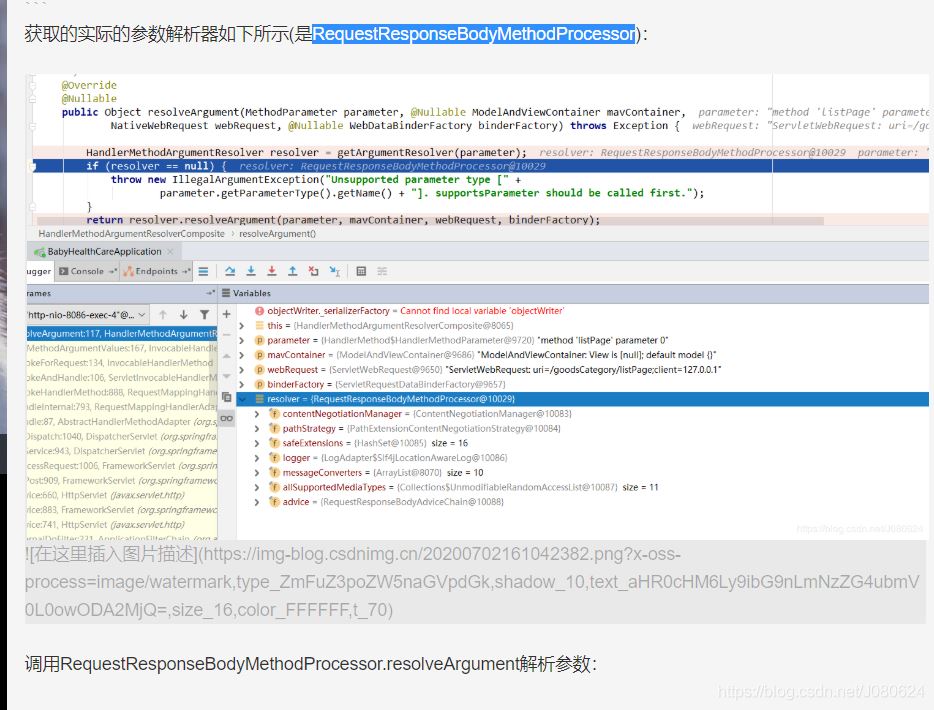Click the Step Into debugger icon
Viewport: 934px width, 710px height.
[x=250, y=271]
